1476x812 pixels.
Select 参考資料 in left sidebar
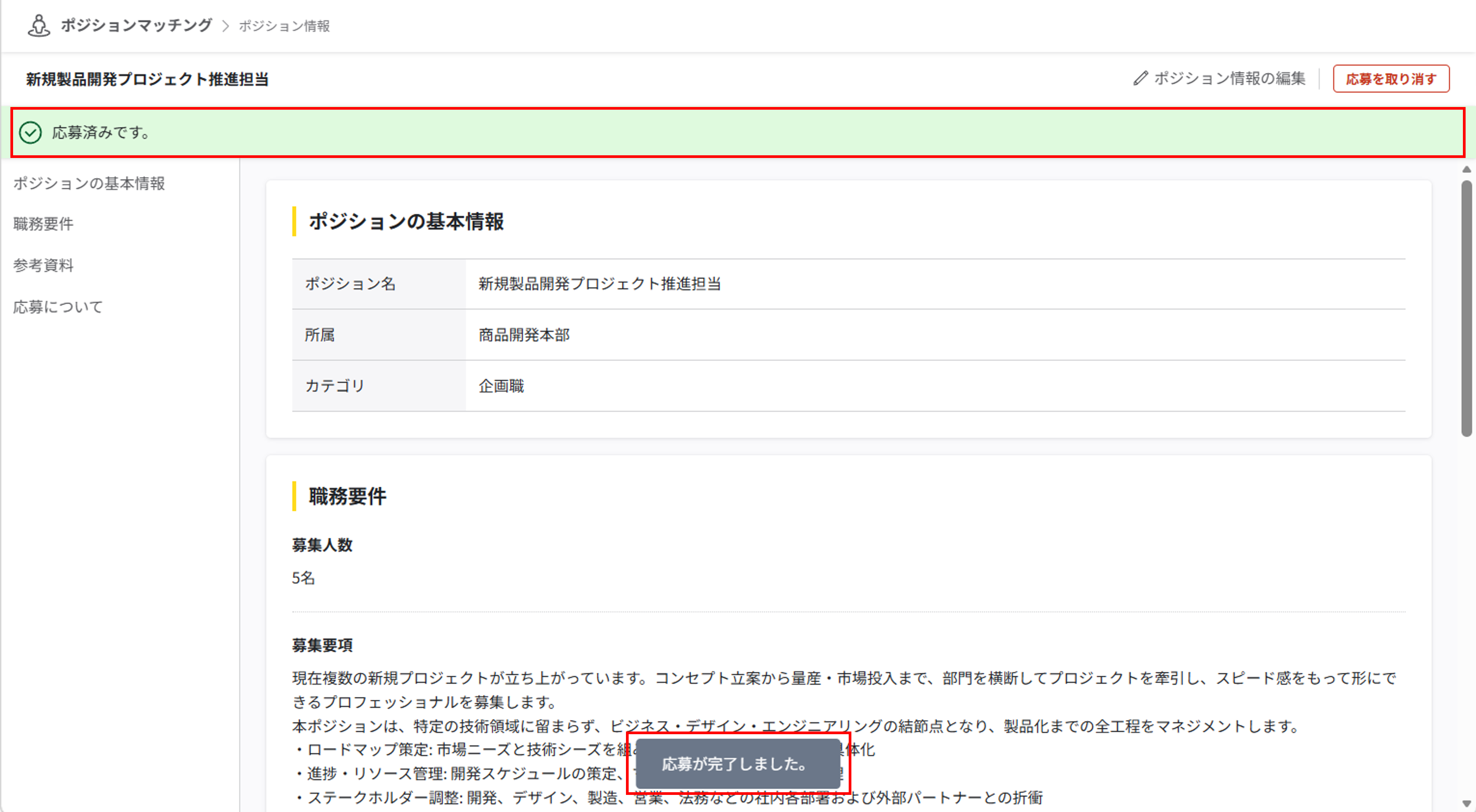(44, 265)
